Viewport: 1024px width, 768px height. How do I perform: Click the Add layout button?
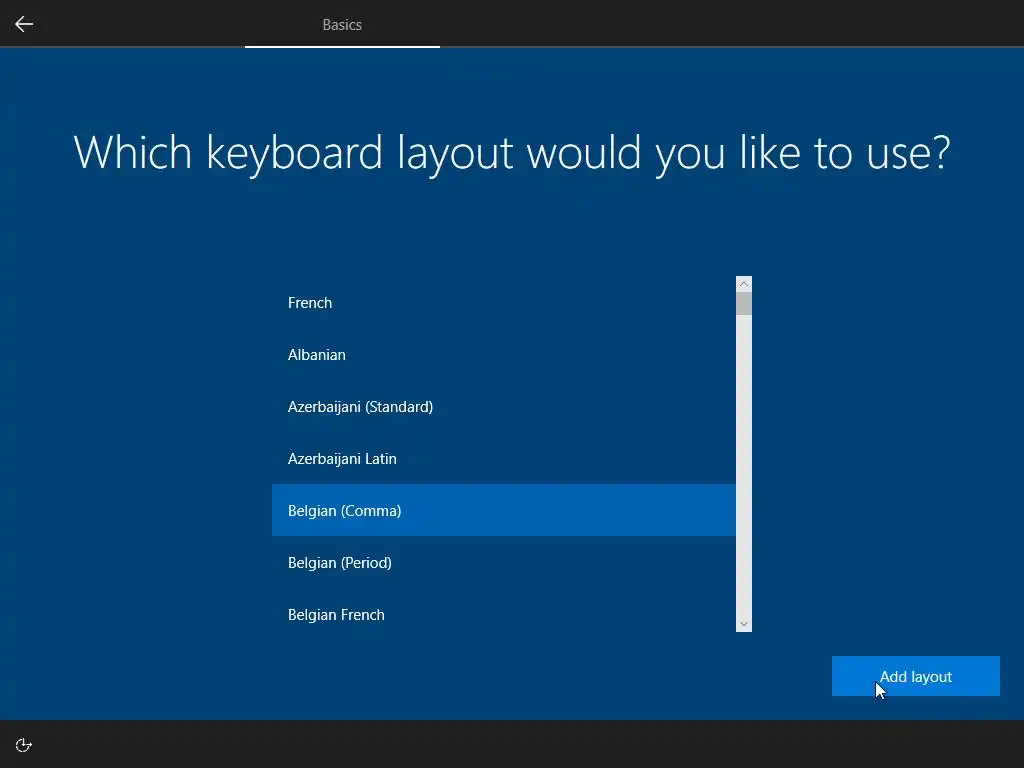(916, 676)
